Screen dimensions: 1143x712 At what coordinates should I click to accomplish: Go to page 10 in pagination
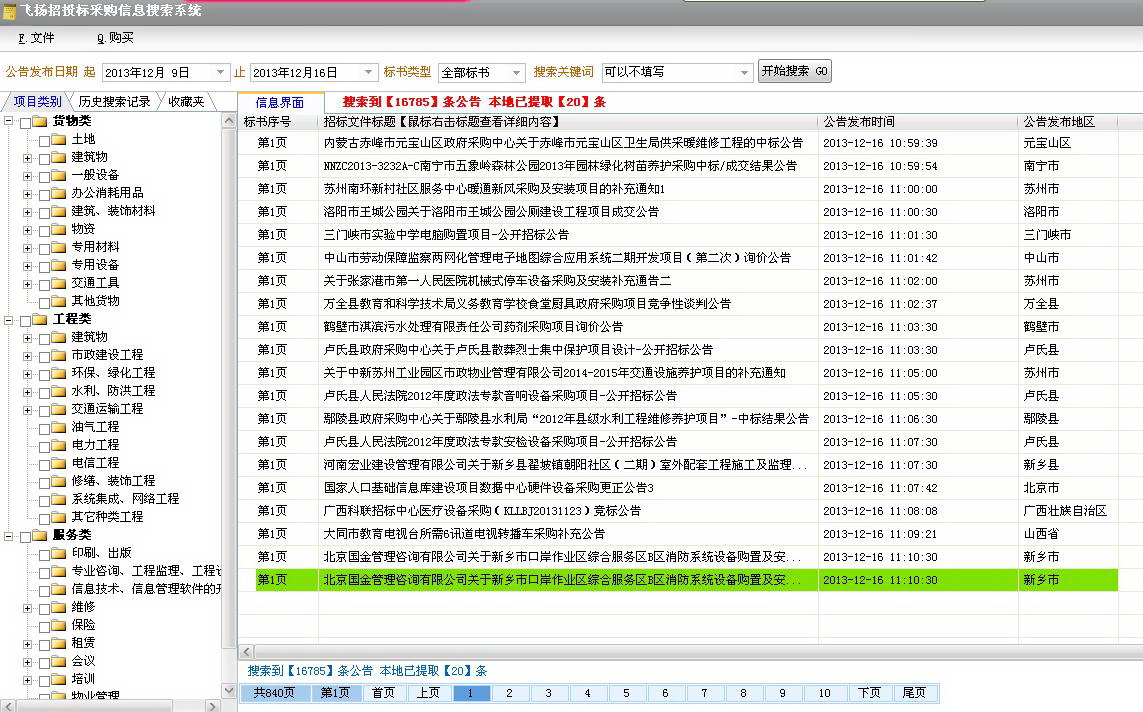[x=824, y=693]
